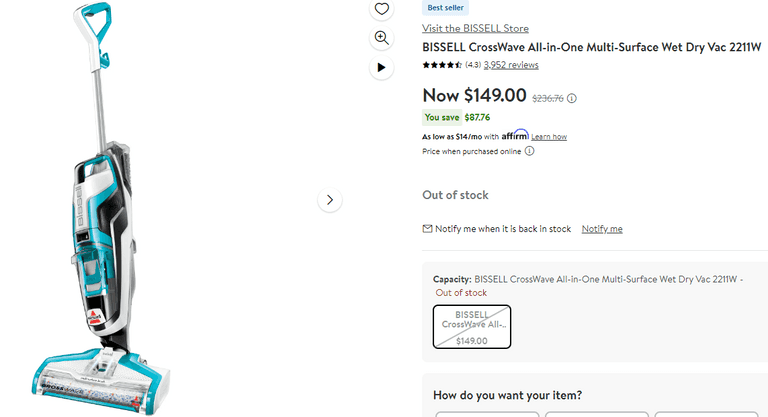This screenshot has height=417, width=768.
Task: Open Visit the BISSELL Store link
Action: [475, 28]
